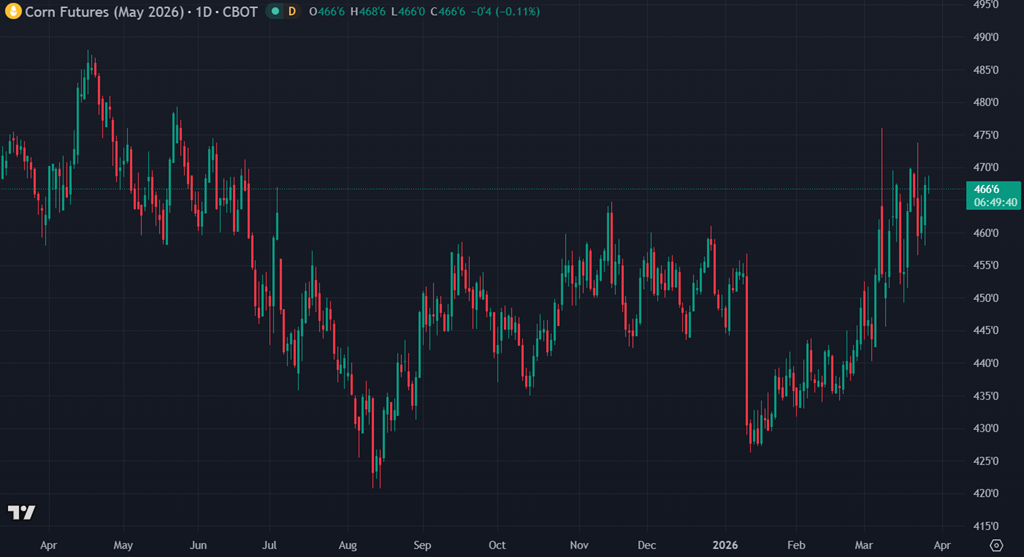1024x557 pixels.
Task: Click the Nov label on time axis
Action: point(579,546)
